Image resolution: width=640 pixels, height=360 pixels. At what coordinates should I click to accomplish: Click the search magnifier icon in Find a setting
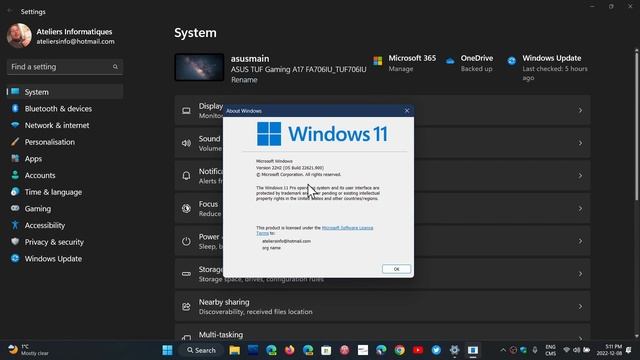point(115,67)
